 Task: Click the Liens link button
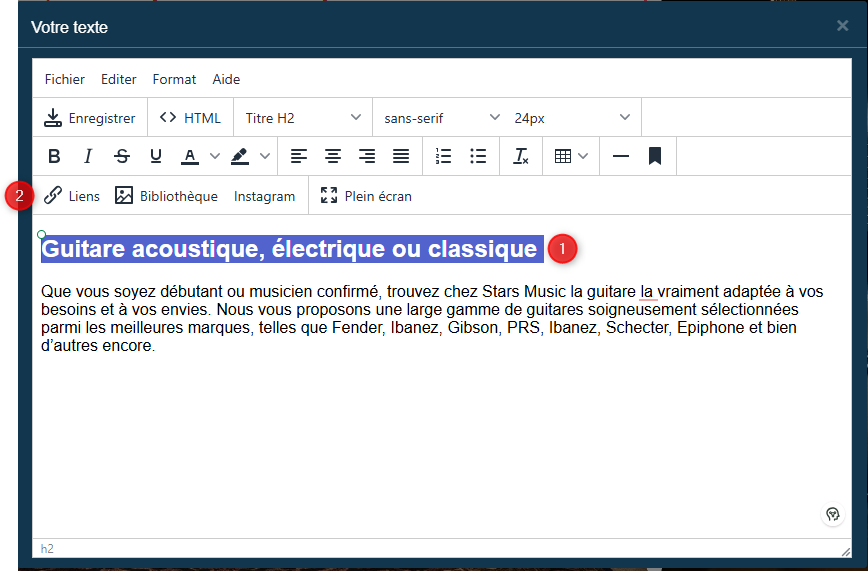point(72,196)
